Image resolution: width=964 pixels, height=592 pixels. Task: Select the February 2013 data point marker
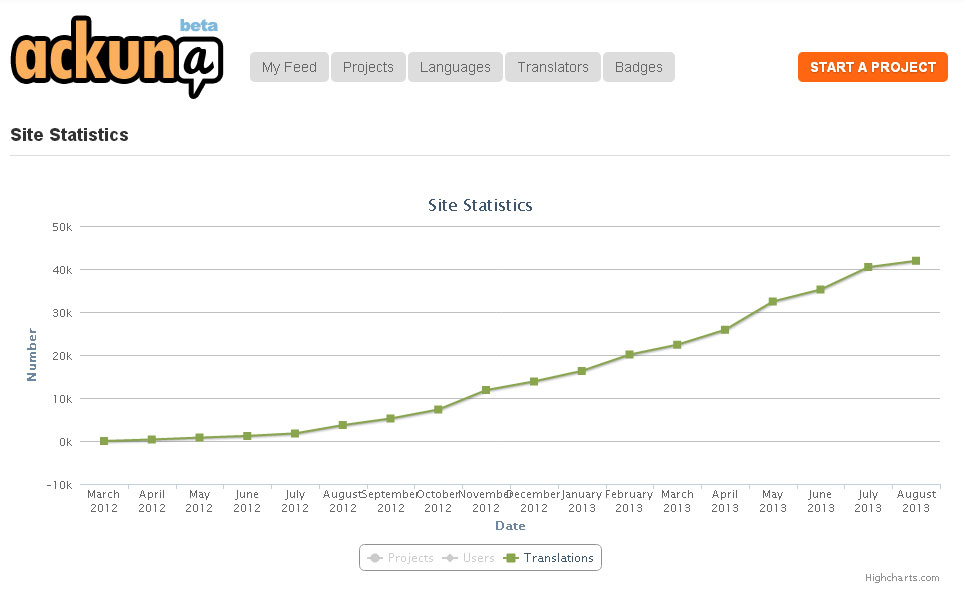point(629,355)
